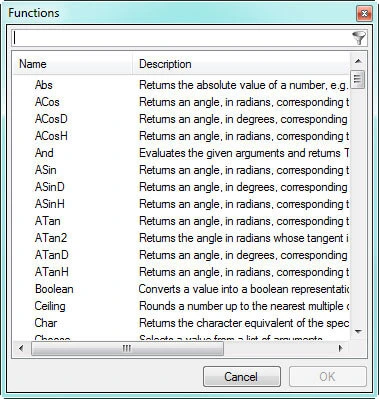This screenshot has width=379, height=399.
Task: Click the Boolean representation description text
Action: click(244, 289)
